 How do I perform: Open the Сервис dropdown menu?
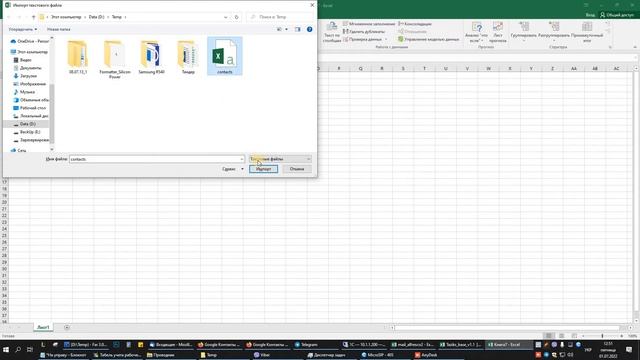pyautogui.click(x=233, y=169)
